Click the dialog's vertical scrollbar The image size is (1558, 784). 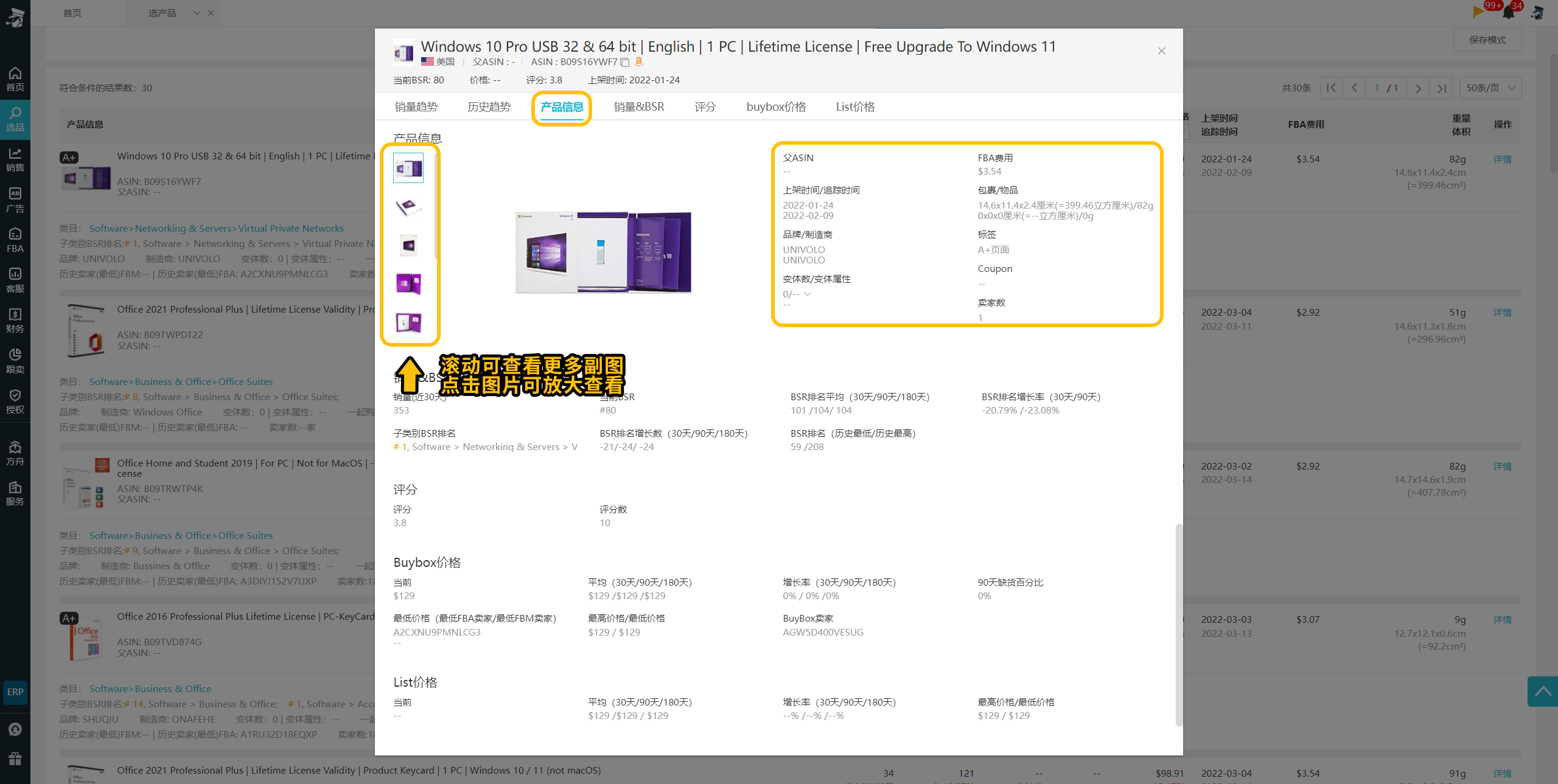coord(1178,625)
